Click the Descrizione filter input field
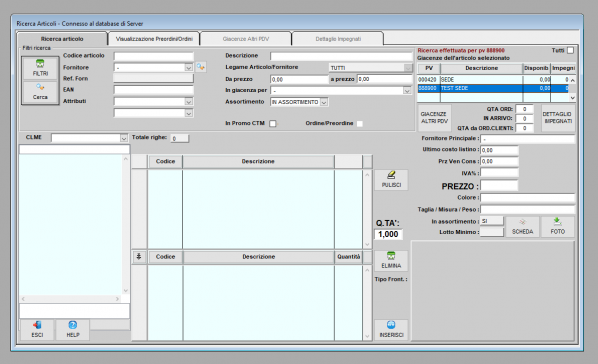This screenshot has width=598, height=364. 341,56
